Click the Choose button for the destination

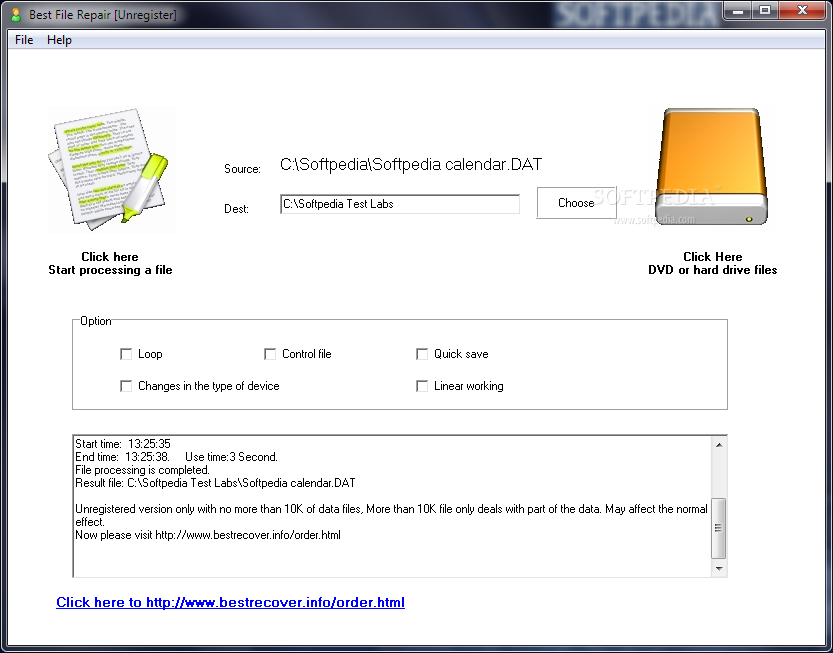coord(576,203)
